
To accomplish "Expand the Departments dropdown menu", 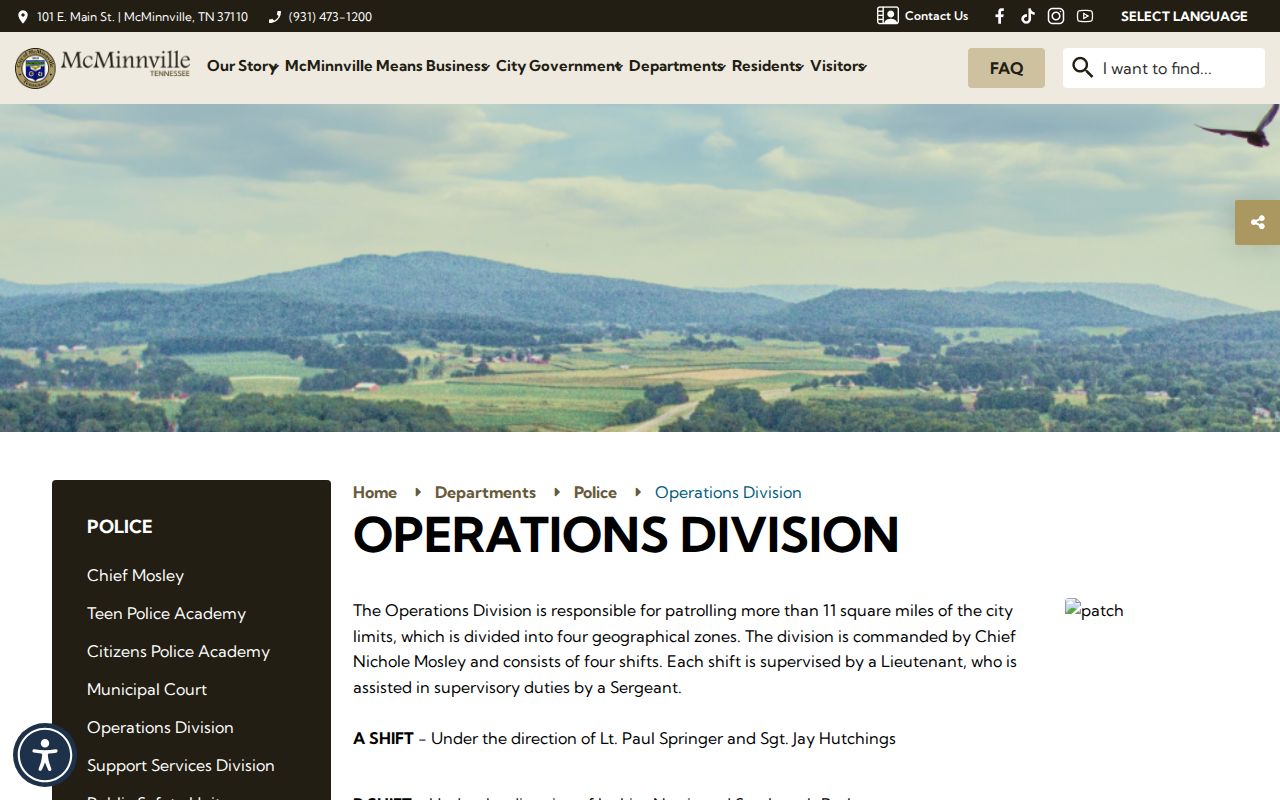I will pyautogui.click(x=677, y=66).
